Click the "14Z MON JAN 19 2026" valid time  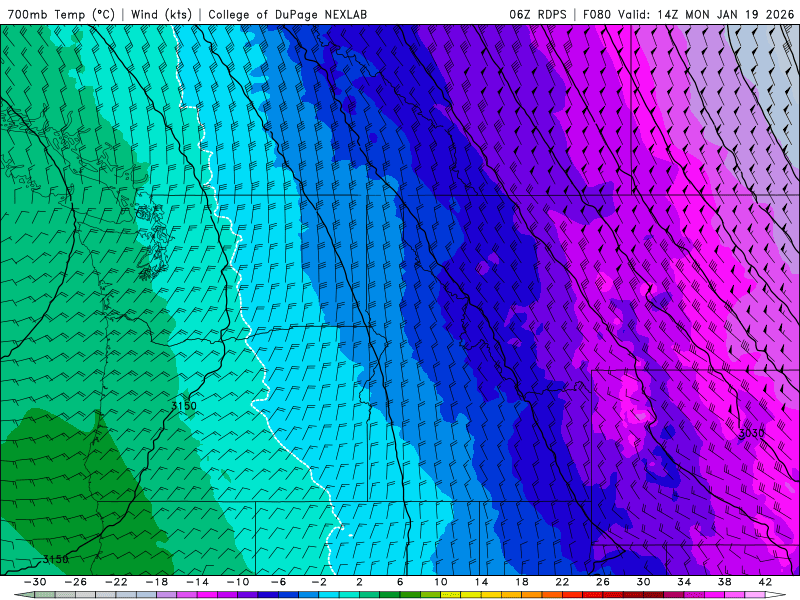tap(726, 15)
